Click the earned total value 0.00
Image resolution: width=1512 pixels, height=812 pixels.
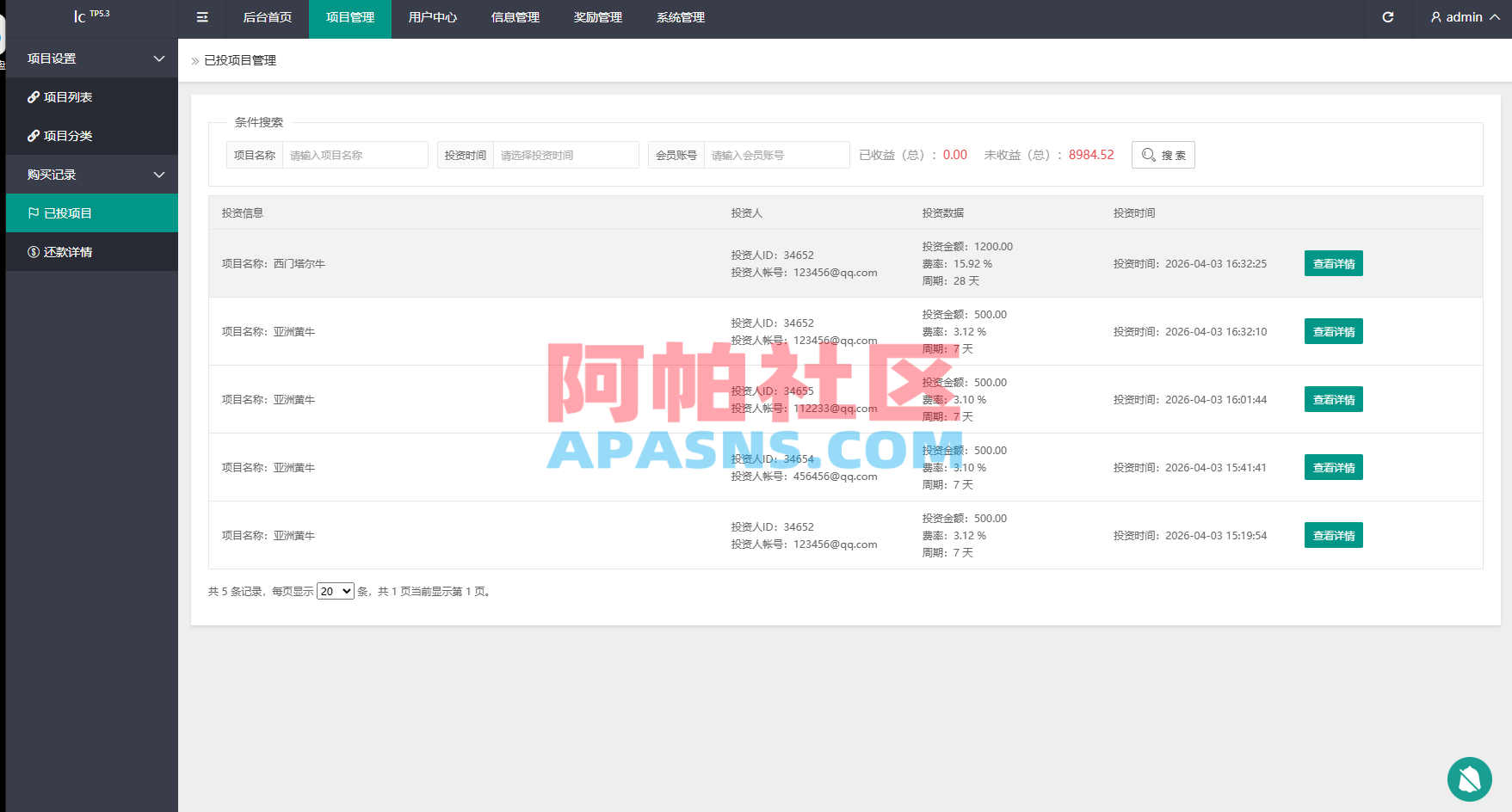point(955,155)
